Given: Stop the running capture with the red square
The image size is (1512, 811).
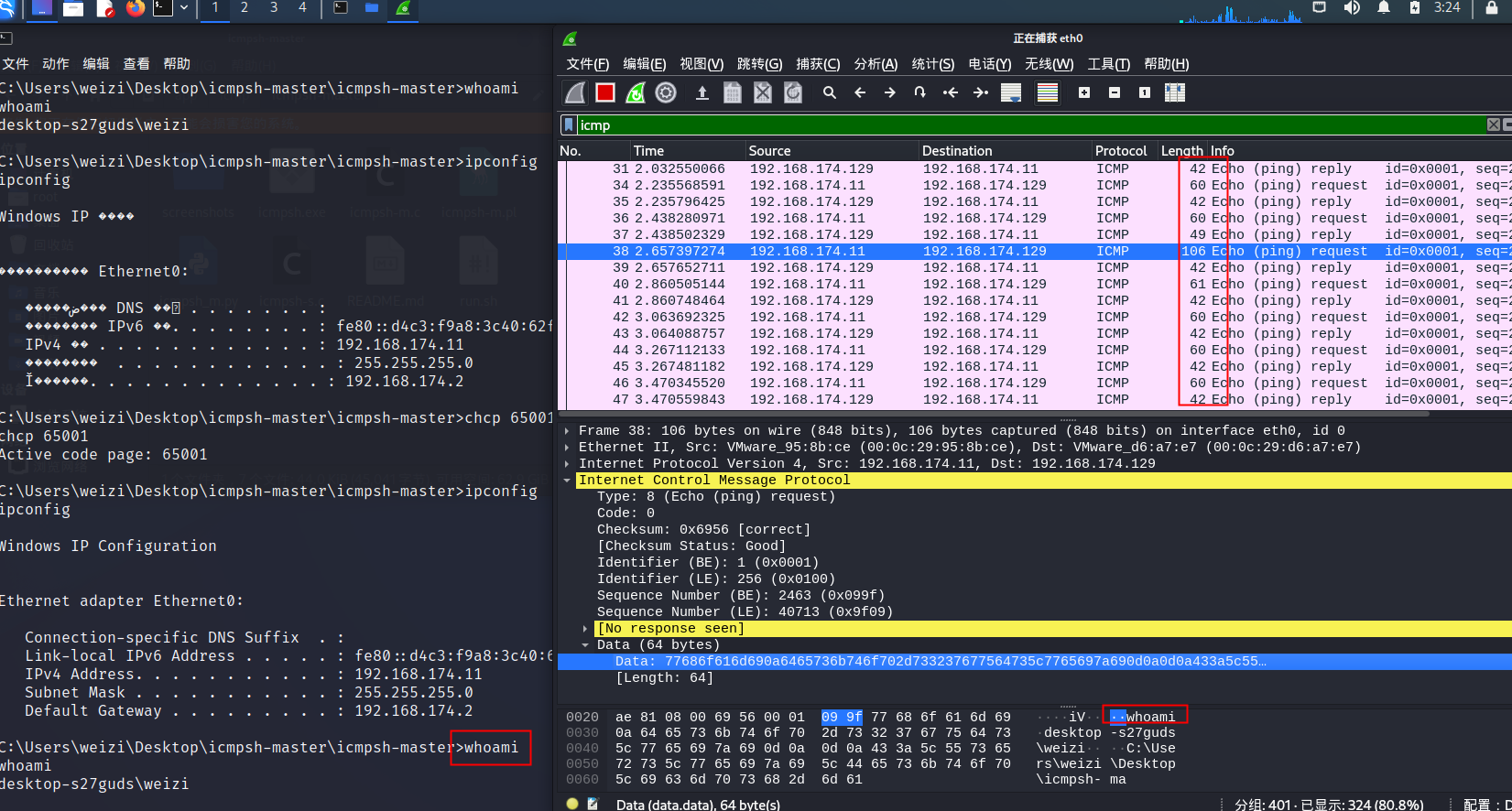Looking at the screenshot, I should pyautogui.click(x=605, y=92).
